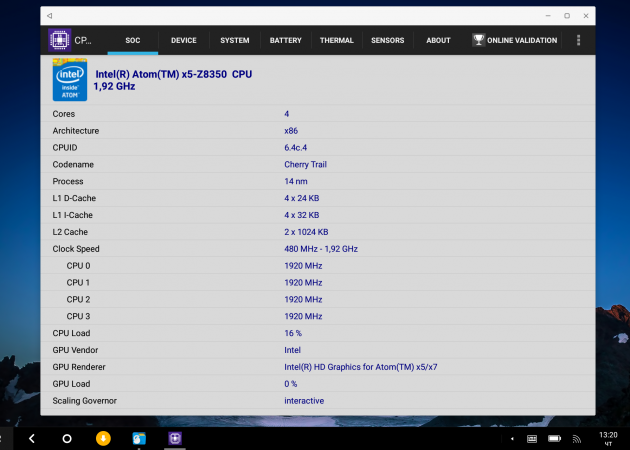Click the CPU-Z app logo icon

point(60,40)
